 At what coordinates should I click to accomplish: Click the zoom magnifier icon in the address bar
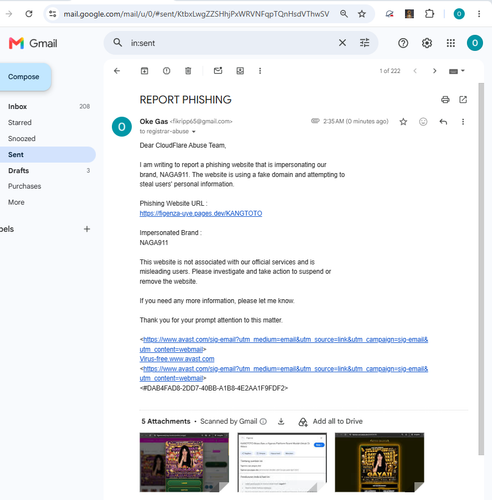tap(344, 14)
